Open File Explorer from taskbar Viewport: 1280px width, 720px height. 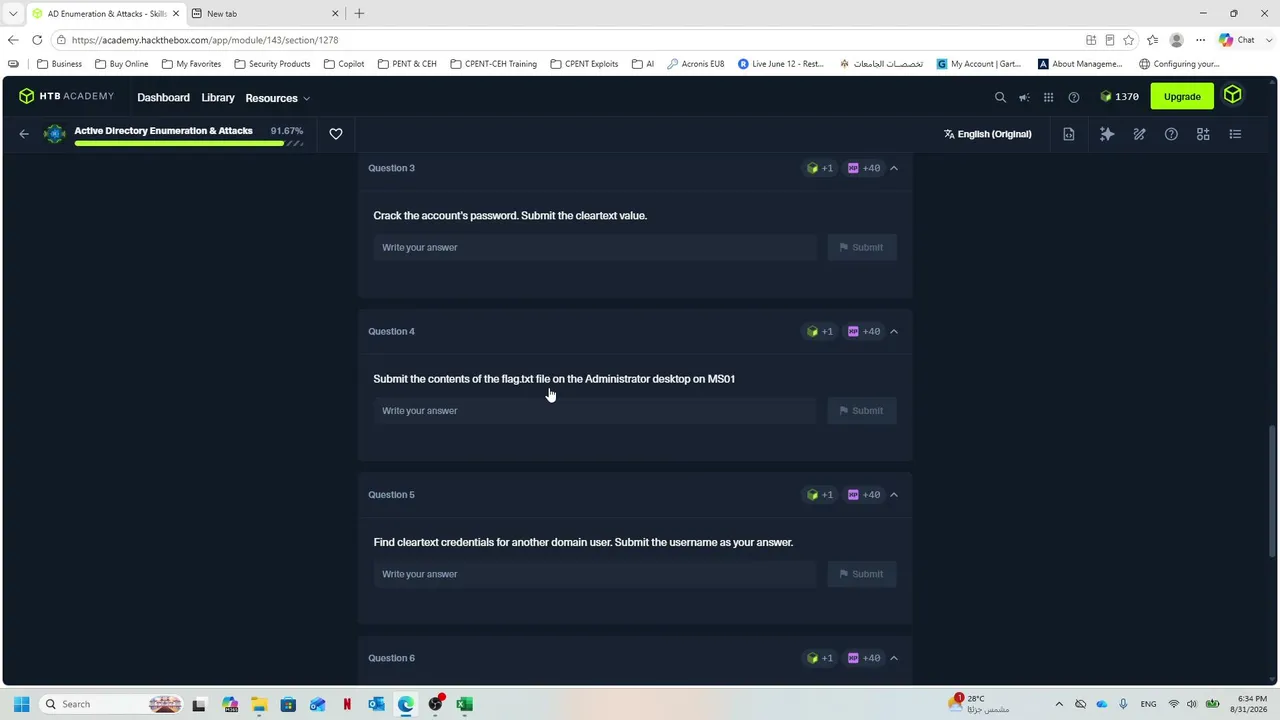point(259,704)
